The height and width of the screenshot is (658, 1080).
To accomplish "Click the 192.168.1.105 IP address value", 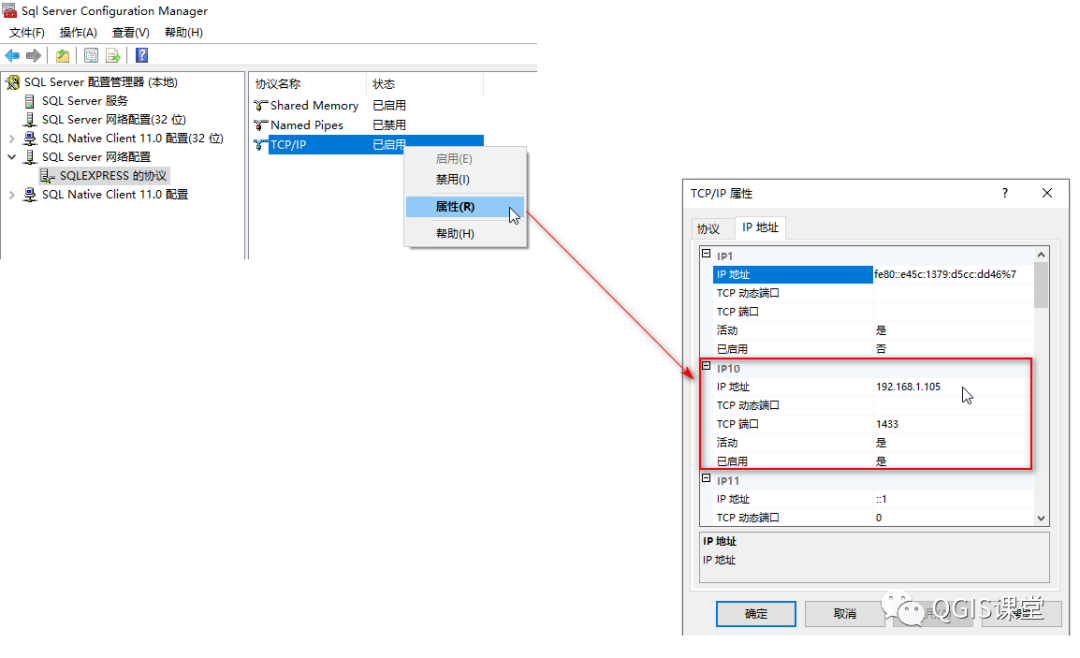I will 908,387.
